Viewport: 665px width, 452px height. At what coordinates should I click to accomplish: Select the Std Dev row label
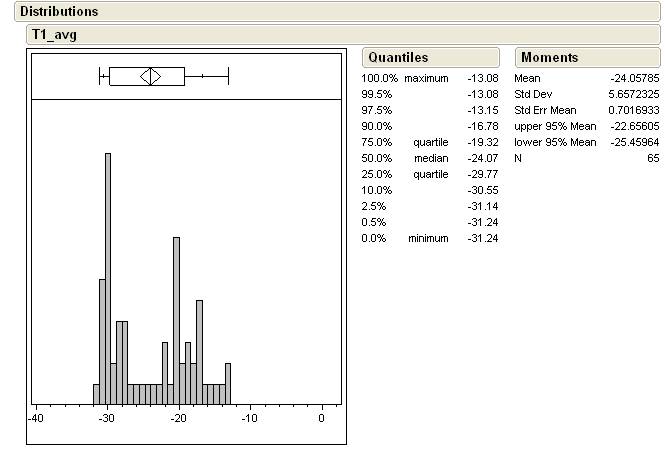click(535, 94)
